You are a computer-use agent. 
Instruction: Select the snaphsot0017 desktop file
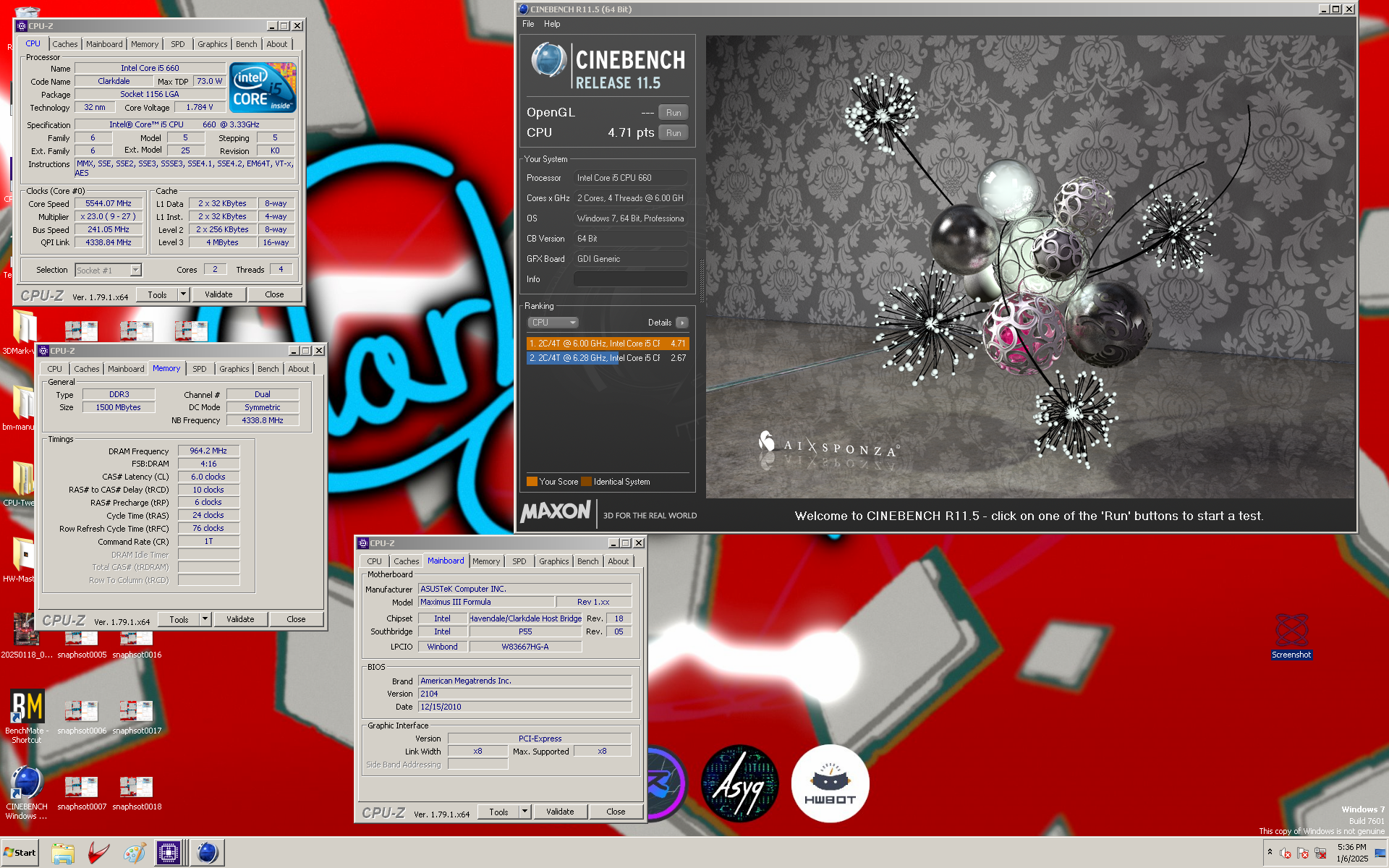coord(137,717)
